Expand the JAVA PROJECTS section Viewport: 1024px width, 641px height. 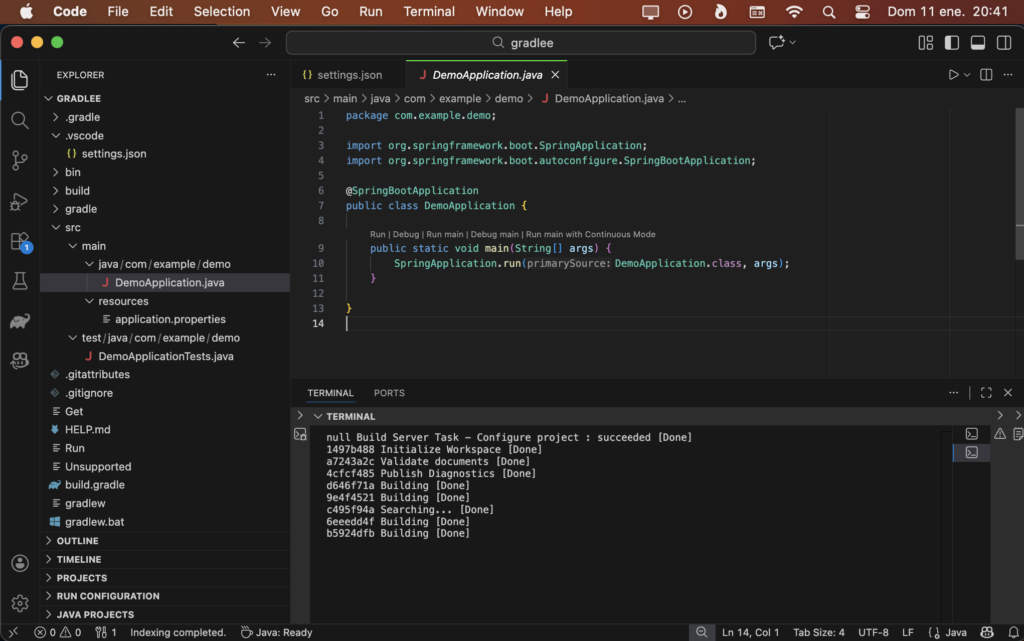95,614
